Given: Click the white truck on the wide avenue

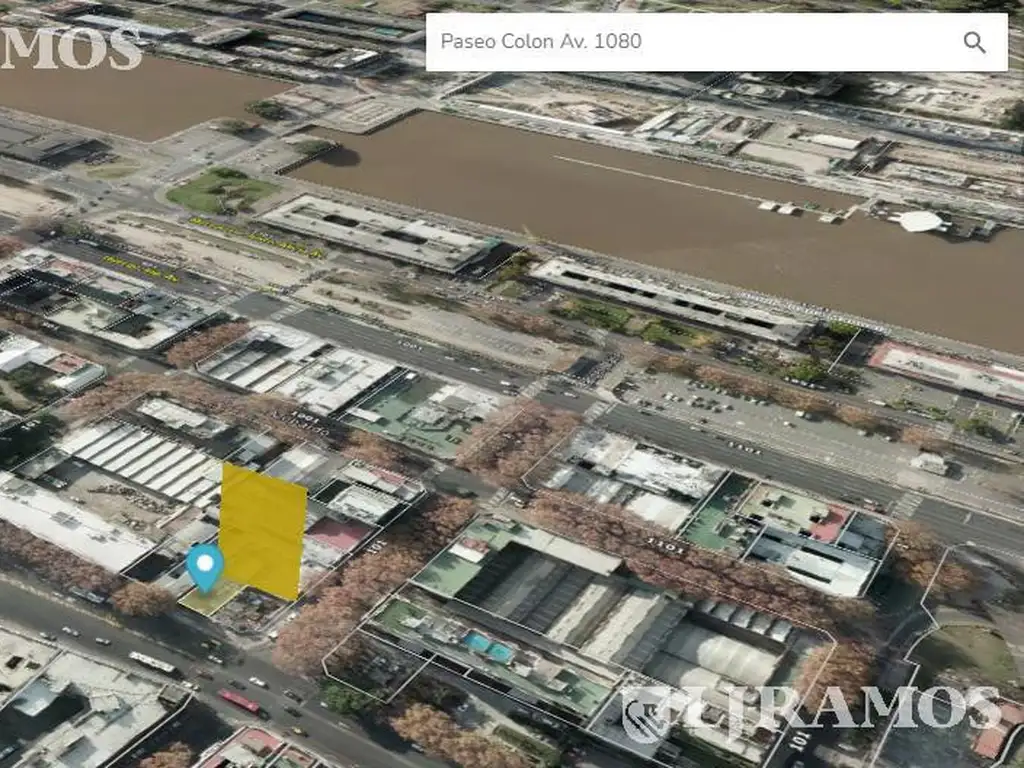Looking at the screenshot, I should [x=930, y=463].
